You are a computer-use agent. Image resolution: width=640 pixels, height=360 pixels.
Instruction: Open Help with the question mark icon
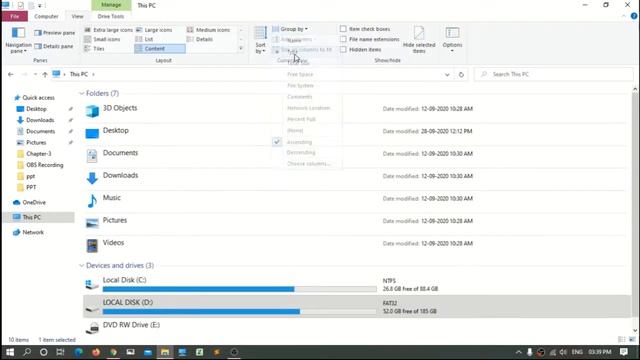634,16
